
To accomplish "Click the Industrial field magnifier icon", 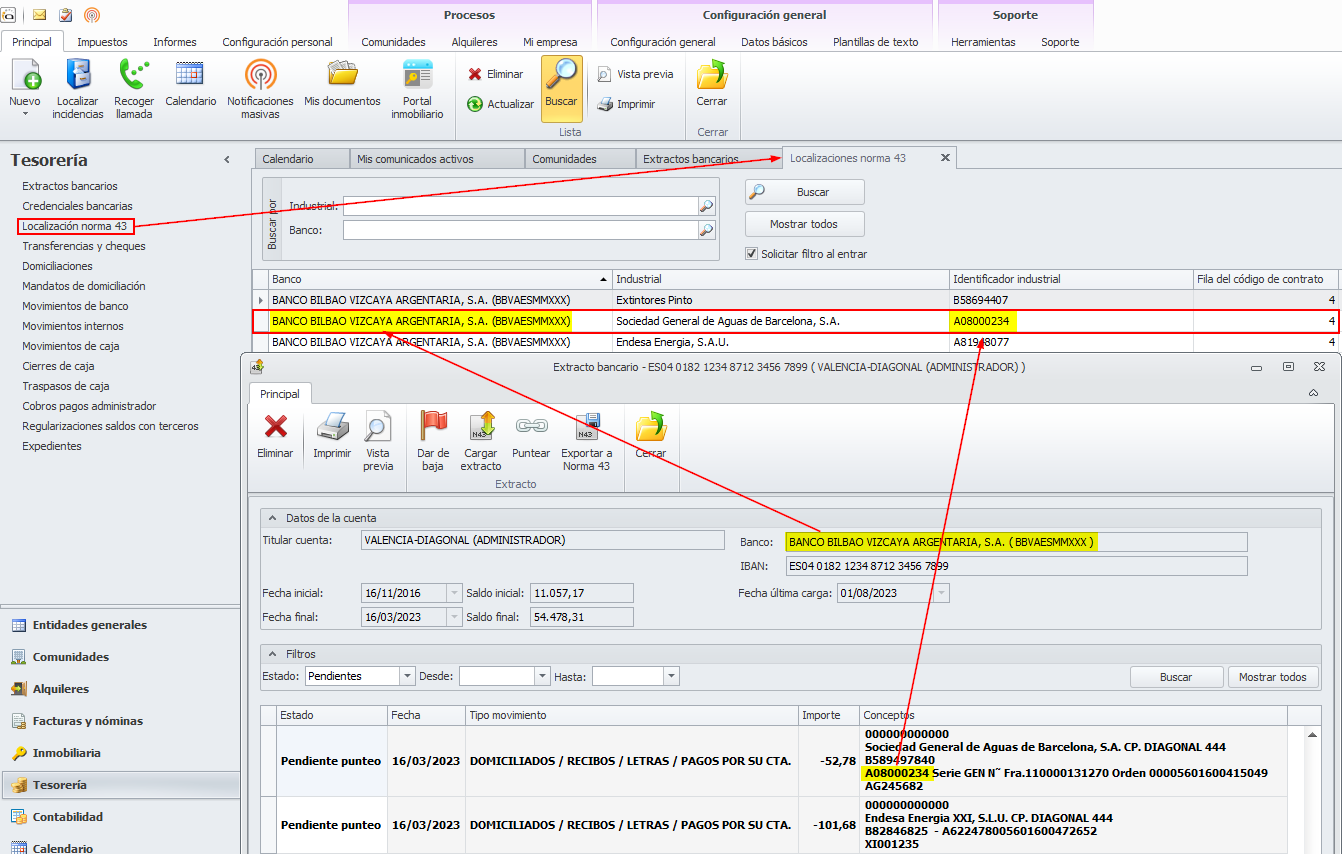I will click(x=707, y=206).
